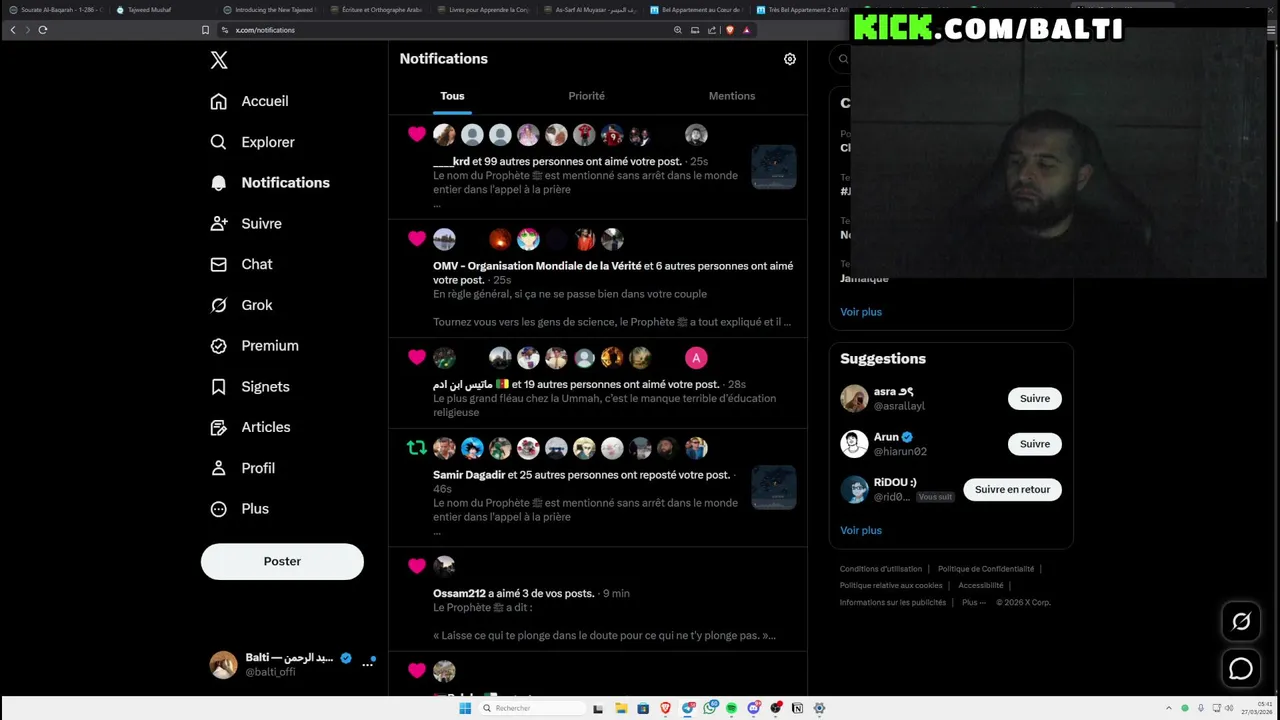Screen dimensions: 1280x720
Task: Open Politique de Confidentialité link
Action: click(986, 569)
